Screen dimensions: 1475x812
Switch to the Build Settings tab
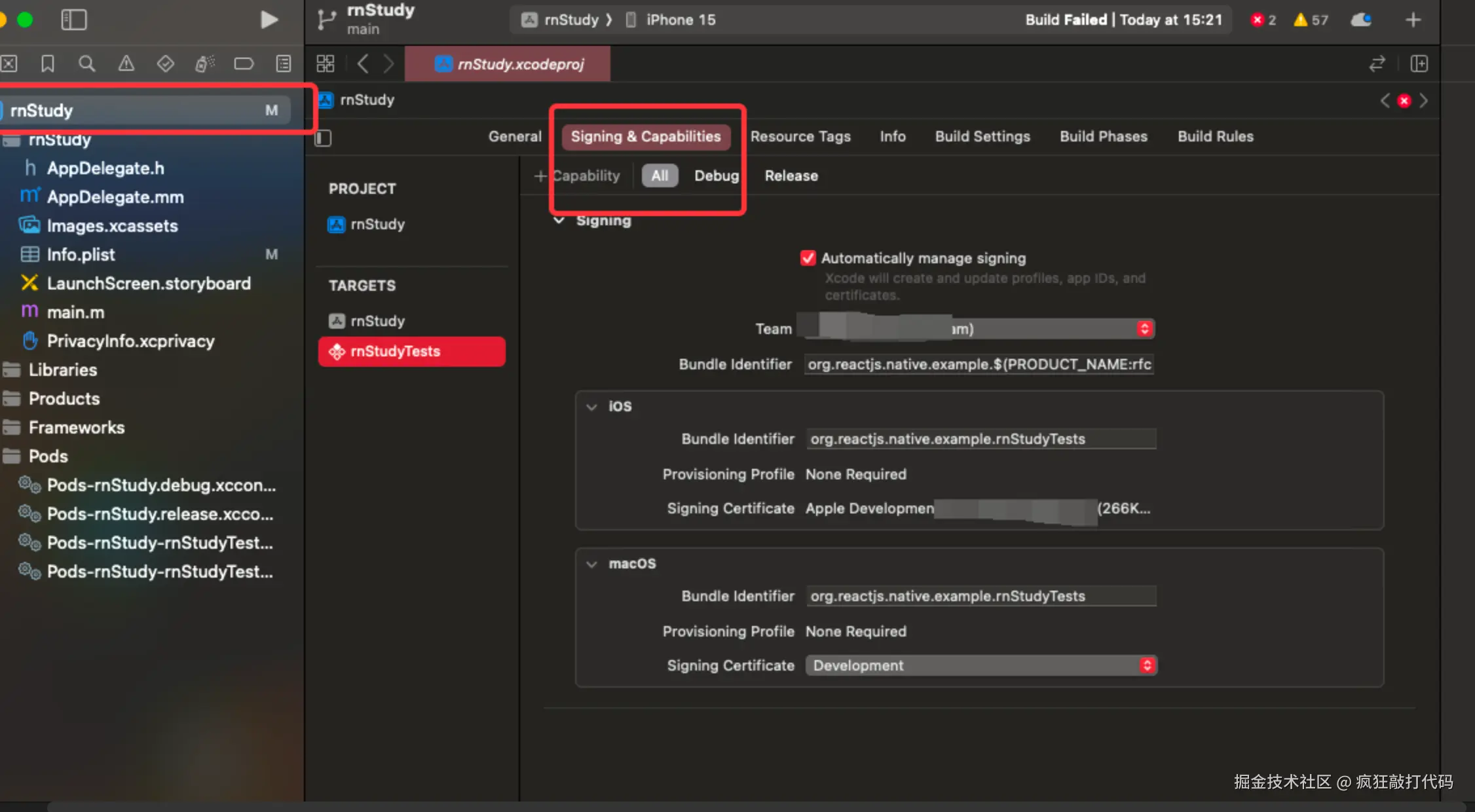(x=982, y=136)
